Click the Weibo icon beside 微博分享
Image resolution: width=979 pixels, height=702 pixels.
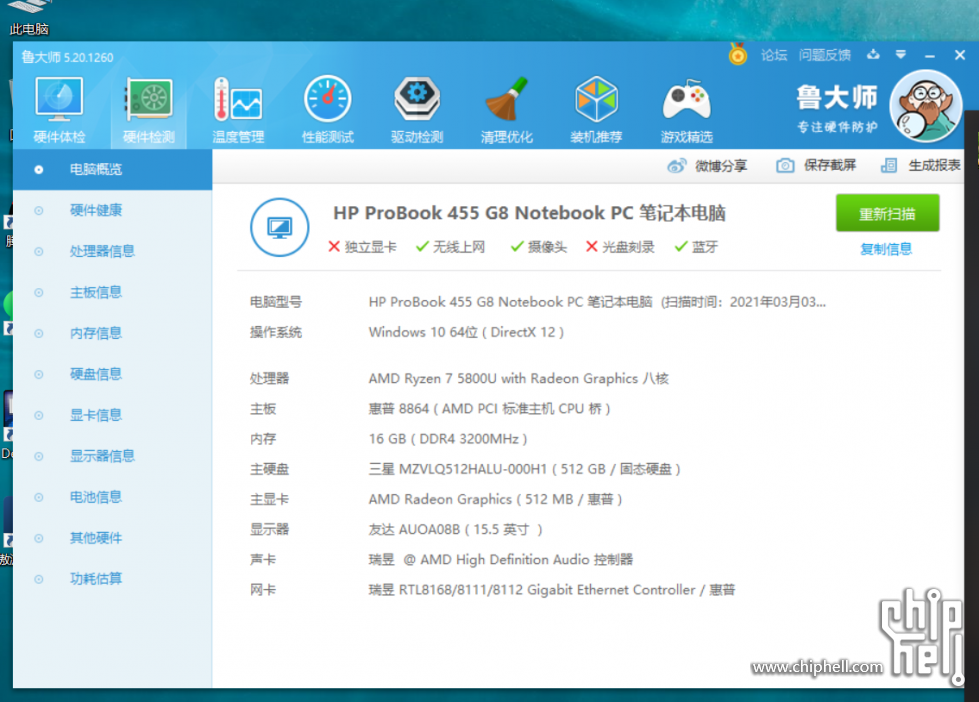[x=677, y=166]
